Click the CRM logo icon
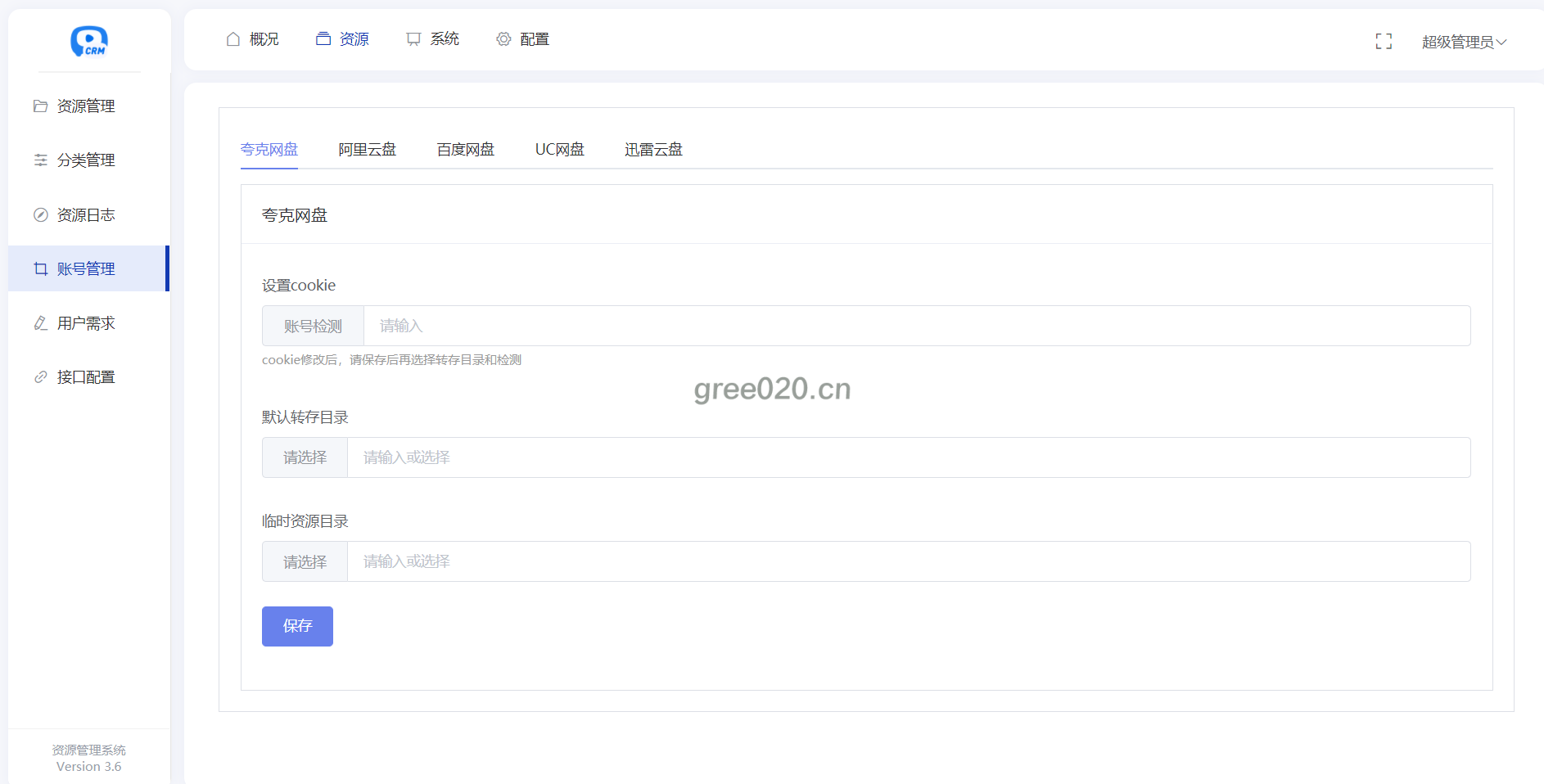This screenshot has height=784, width=1544. pos(89,41)
